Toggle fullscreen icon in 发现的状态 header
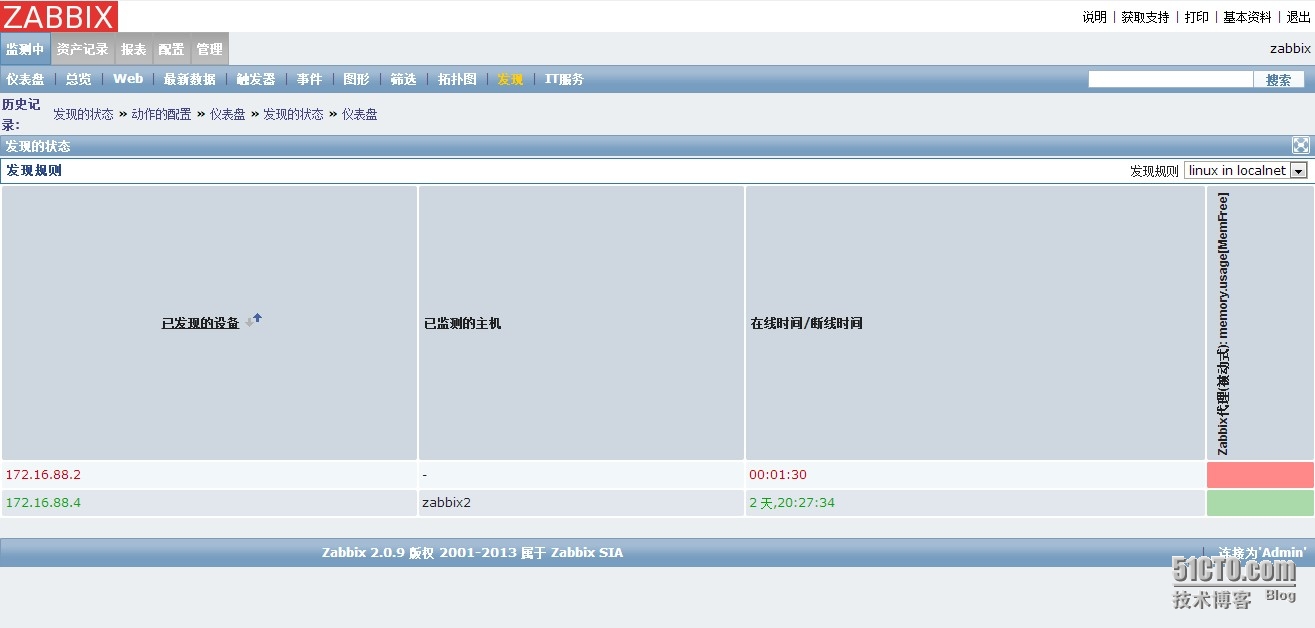The width and height of the screenshot is (1315, 628). tap(1301, 145)
